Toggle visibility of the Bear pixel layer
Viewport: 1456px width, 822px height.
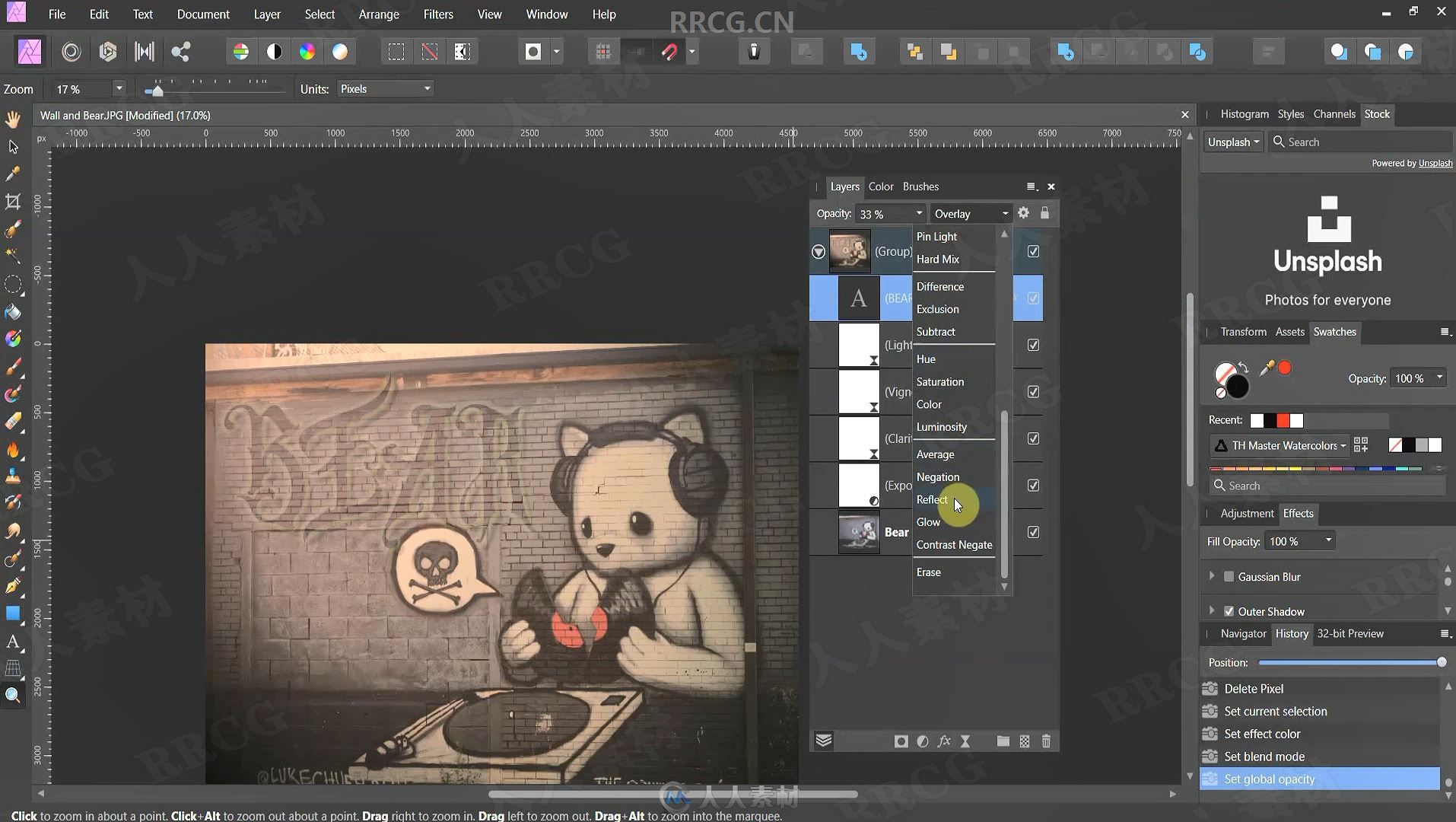pyautogui.click(x=1033, y=532)
